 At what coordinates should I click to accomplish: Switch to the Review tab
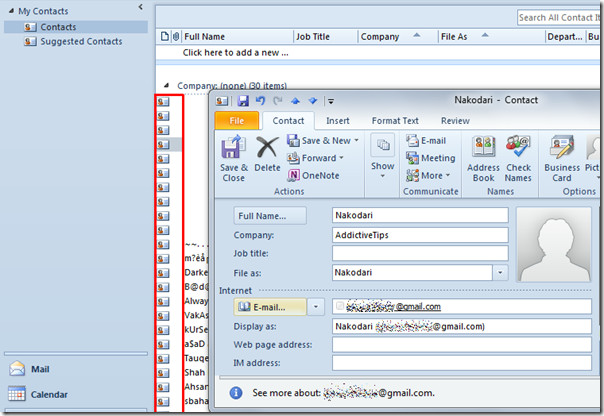click(455, 121)
